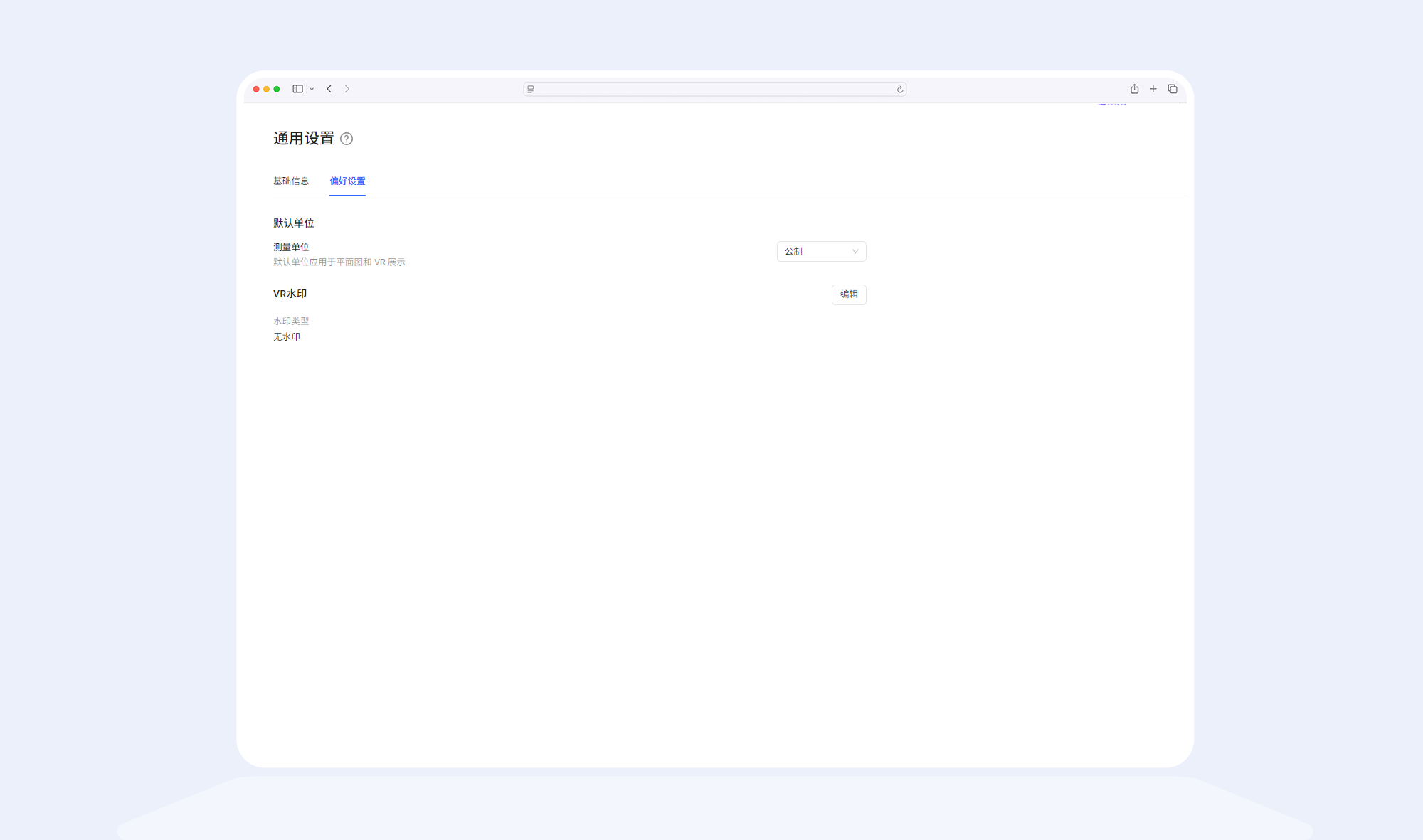This screenshot has height=840, width=1423.
Task: Click the 默认单位应用于平面图和 VR 展示 description
Action: tap(339, 262)
